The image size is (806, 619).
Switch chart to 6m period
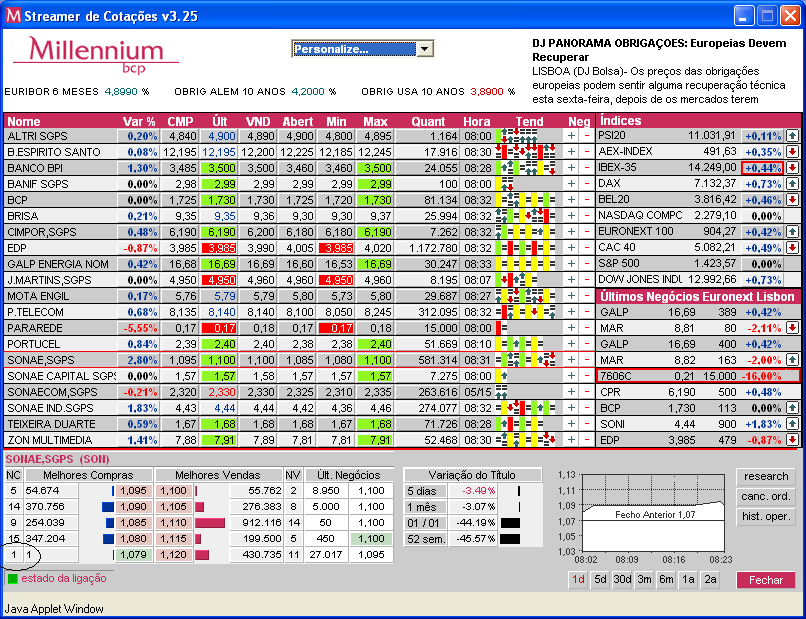pos(667,579)
